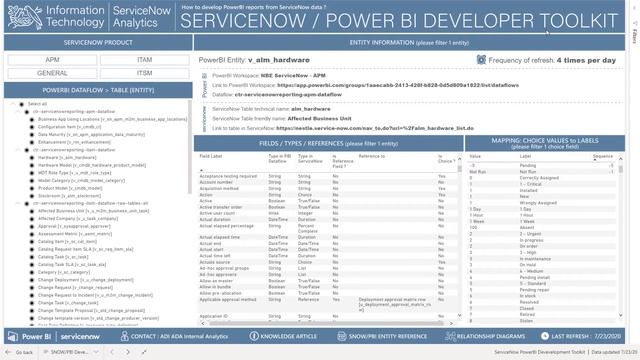Click Contact: ADI ADA Internal Analytics
This screenshot has height=360, width=640.
click(175, 336)
